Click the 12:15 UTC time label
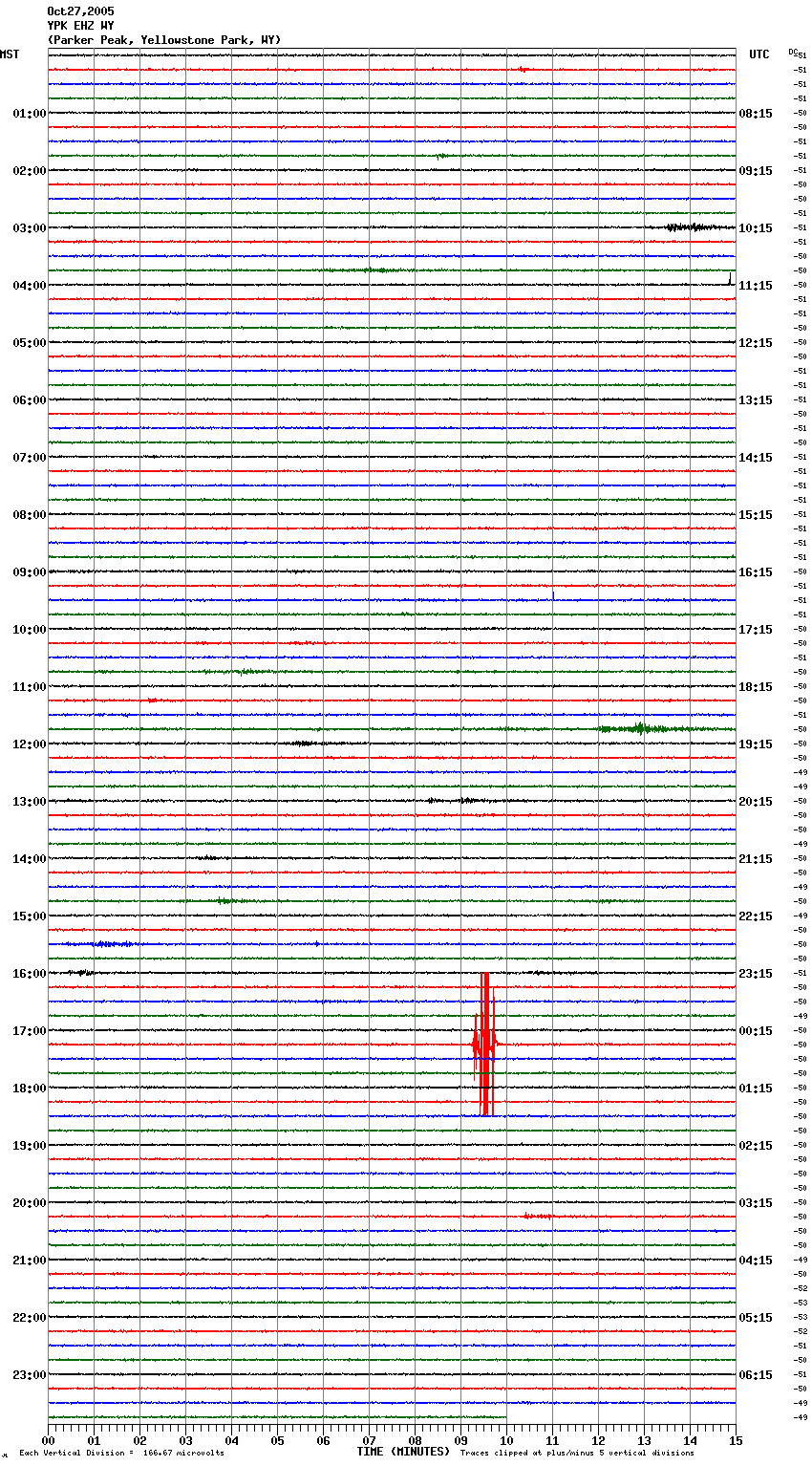 756,343
